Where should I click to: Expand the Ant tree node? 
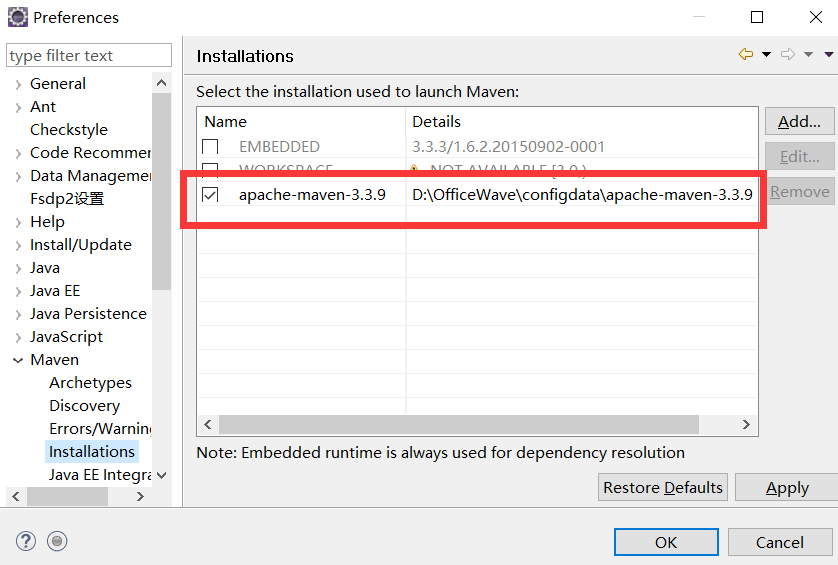18,107
